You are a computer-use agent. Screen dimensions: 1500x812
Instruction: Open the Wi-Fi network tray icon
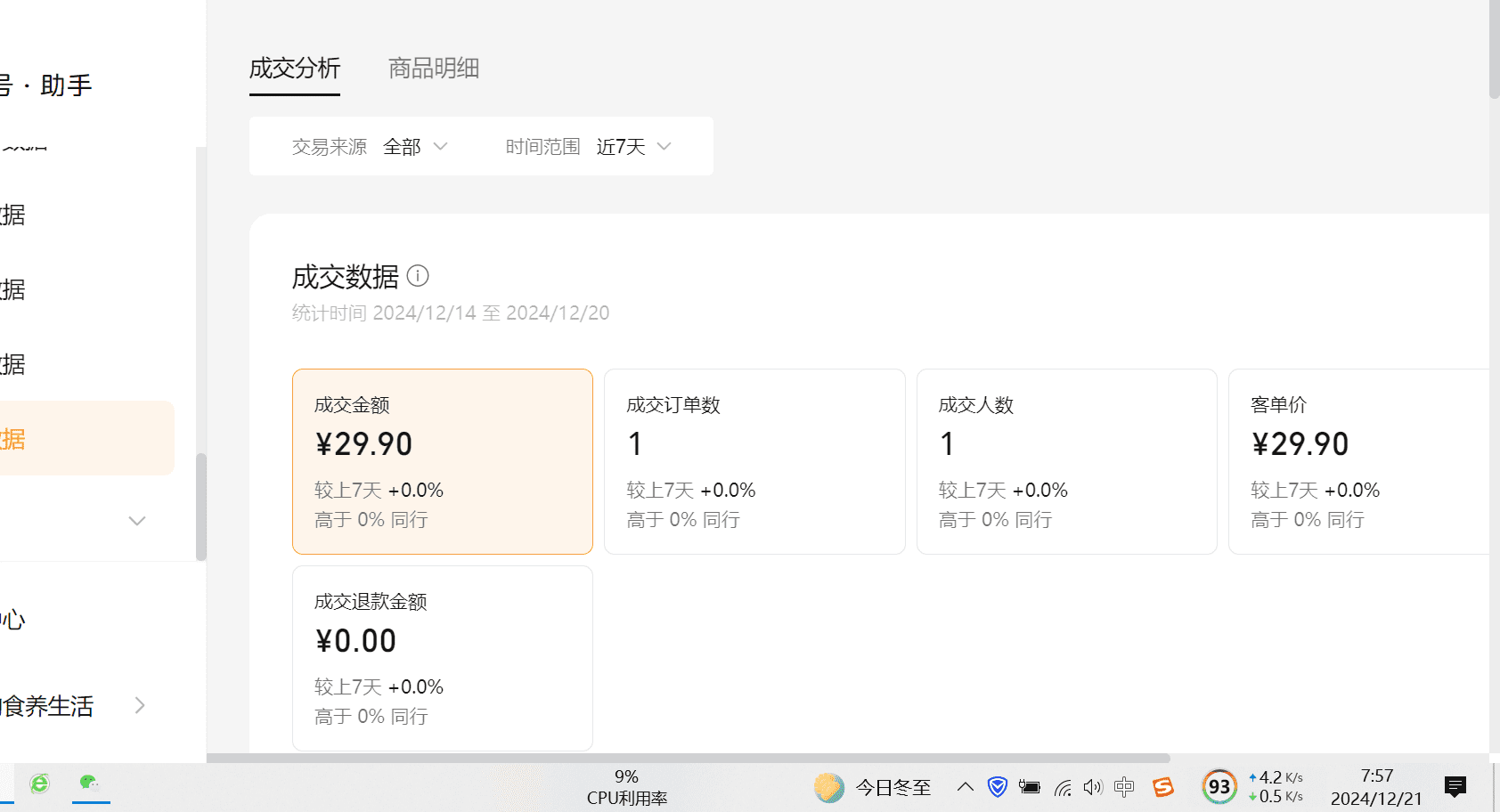[x=1062, y=787]
